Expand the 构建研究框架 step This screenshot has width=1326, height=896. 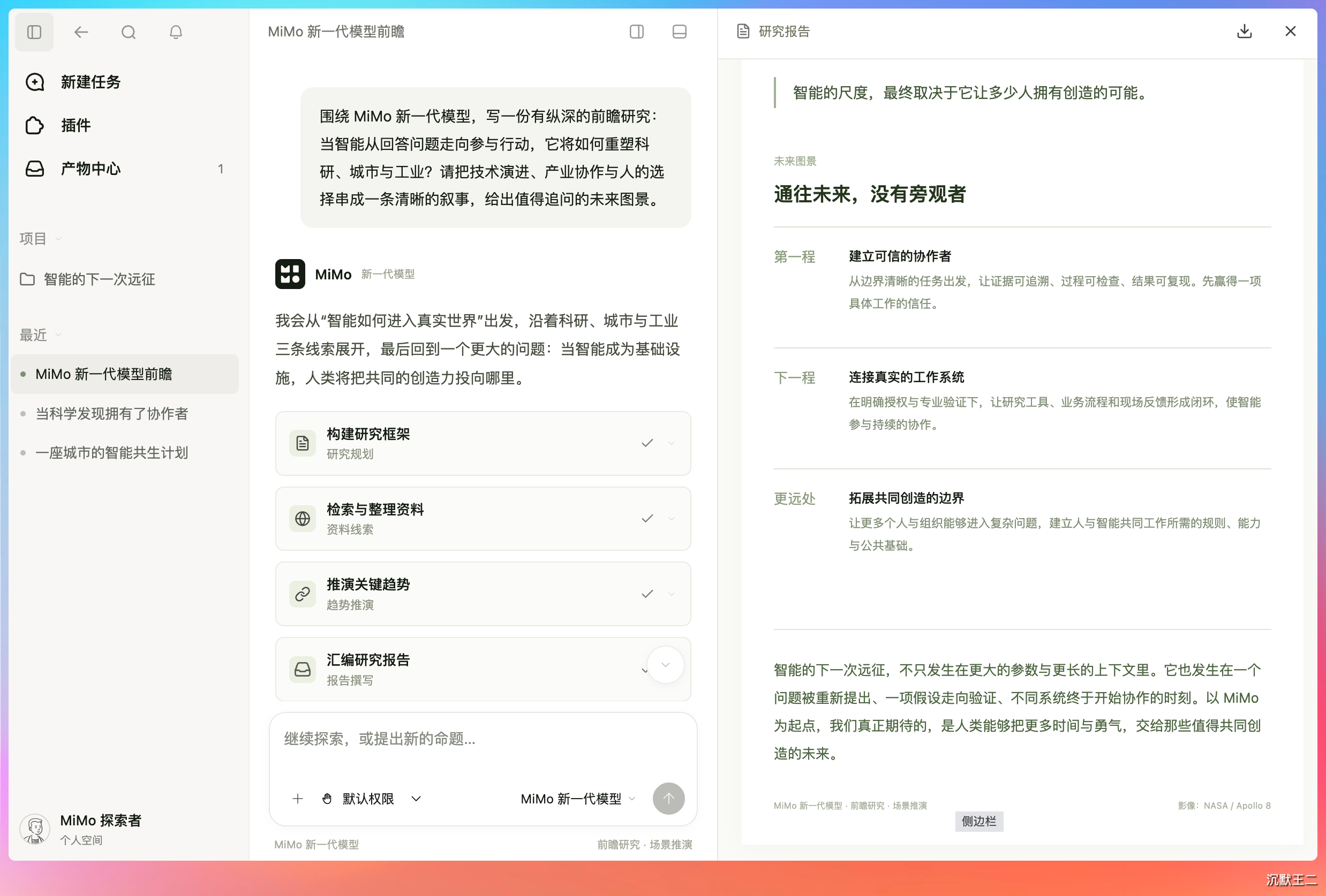click(672, 443)
